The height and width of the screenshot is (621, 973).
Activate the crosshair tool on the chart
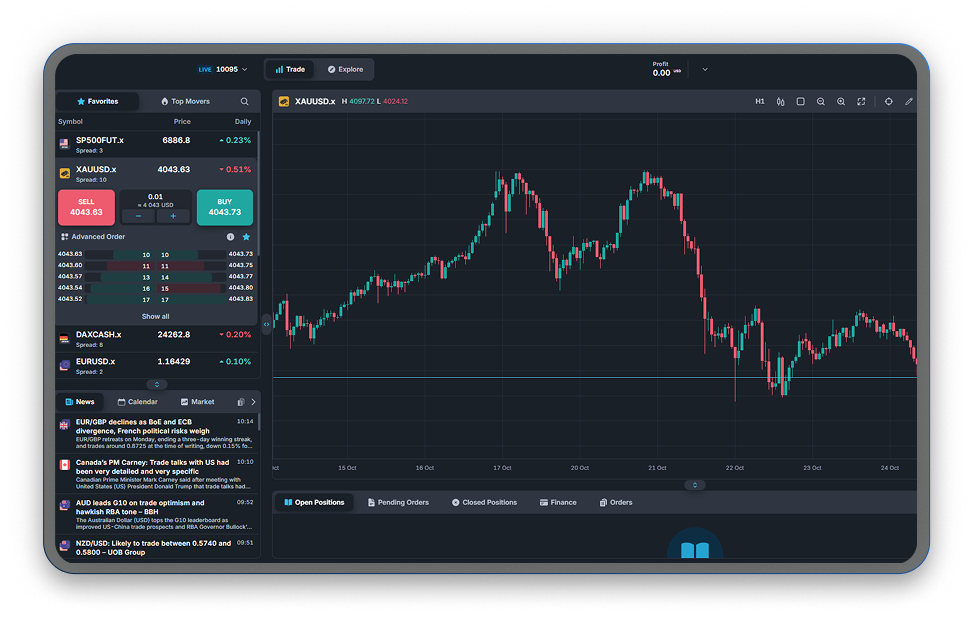[x=888, y=101]
